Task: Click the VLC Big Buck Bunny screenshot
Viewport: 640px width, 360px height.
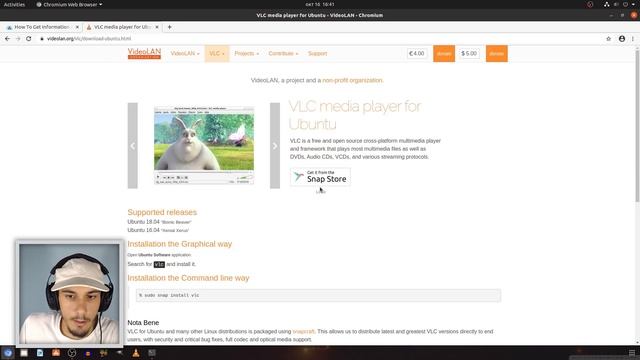Action: pyautogui.click(x=204, y=145)
